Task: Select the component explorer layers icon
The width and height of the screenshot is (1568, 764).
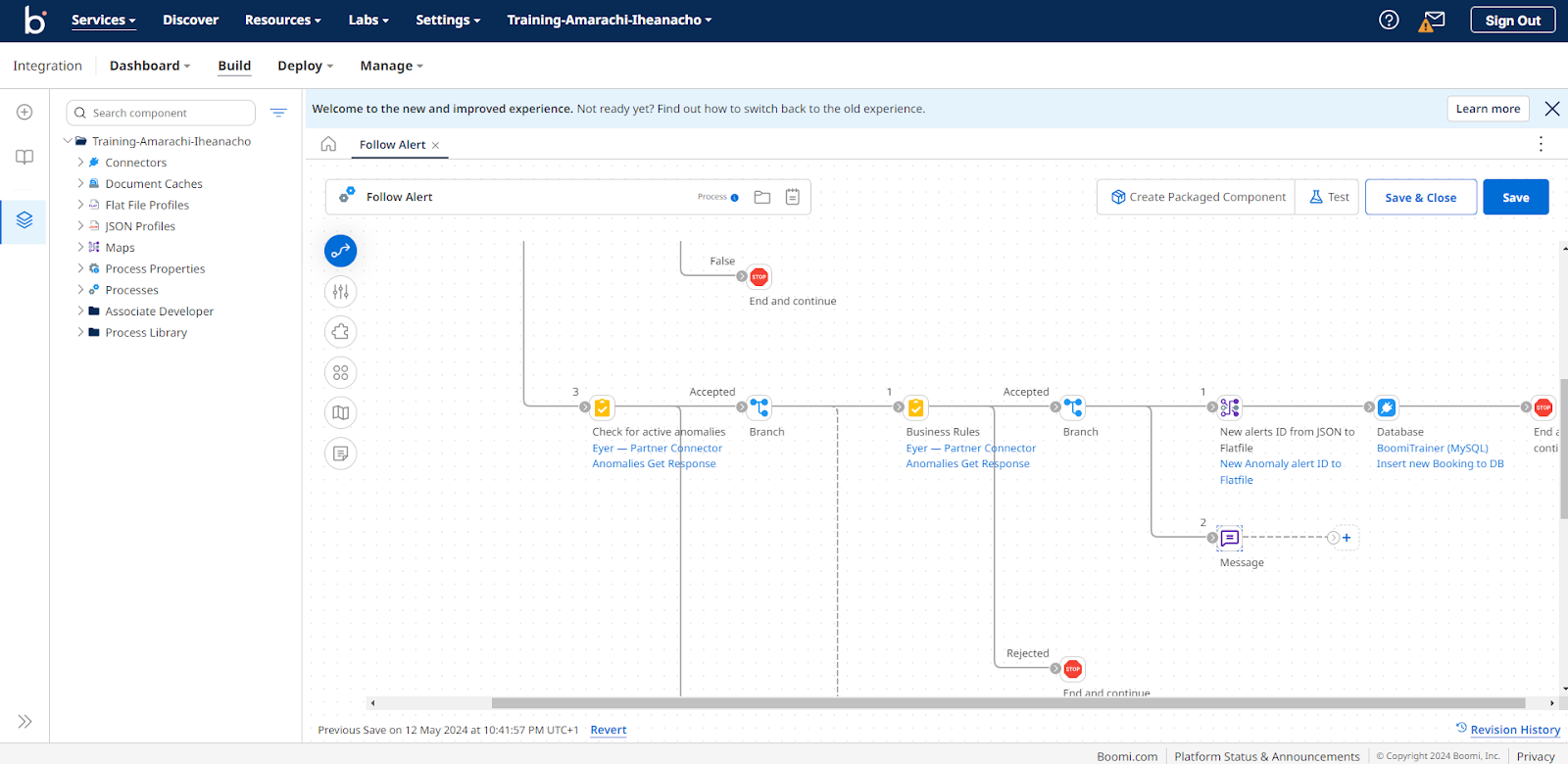Action: point(24,220)
